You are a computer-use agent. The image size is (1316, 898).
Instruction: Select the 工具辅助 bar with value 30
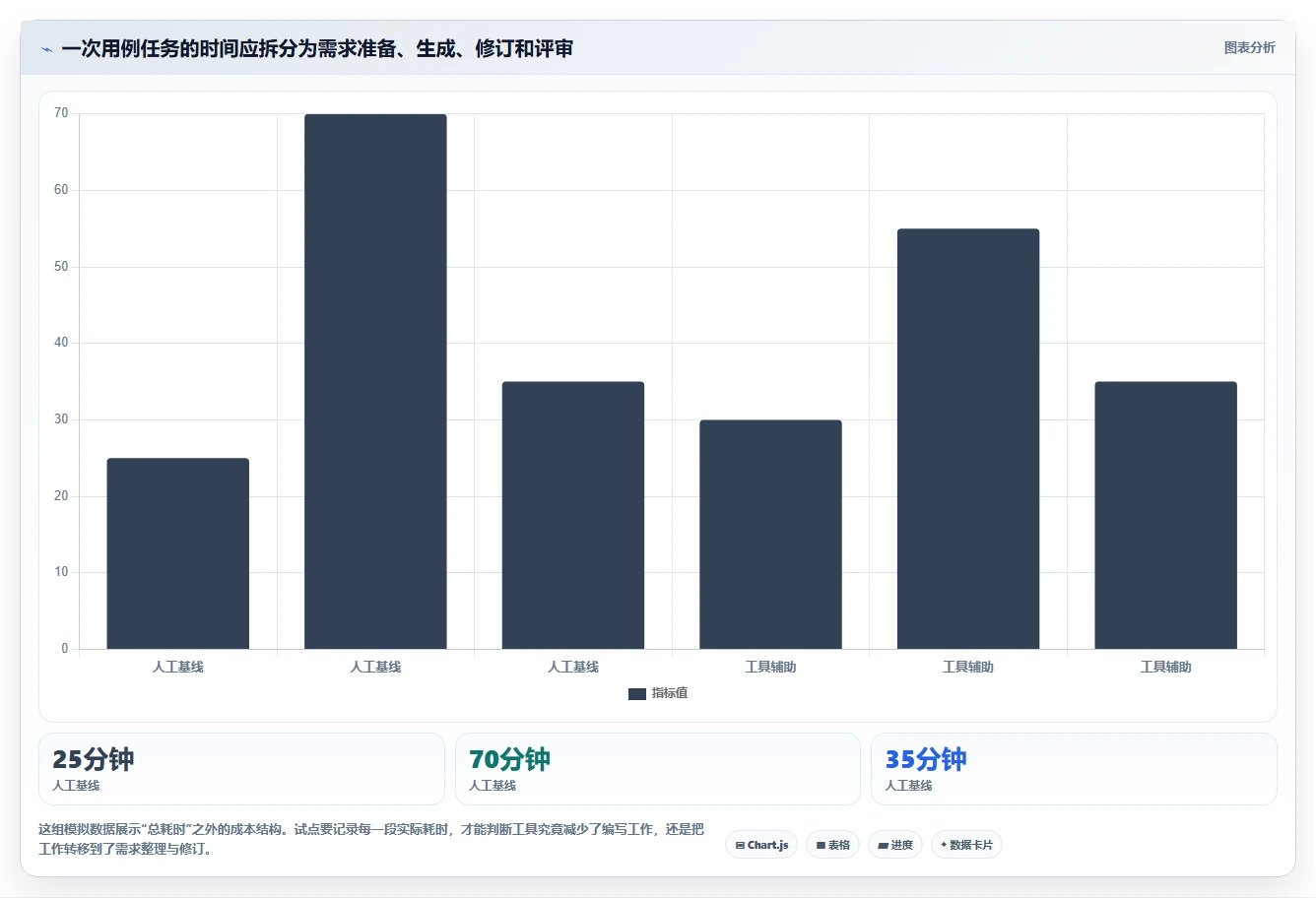[770, 535]
